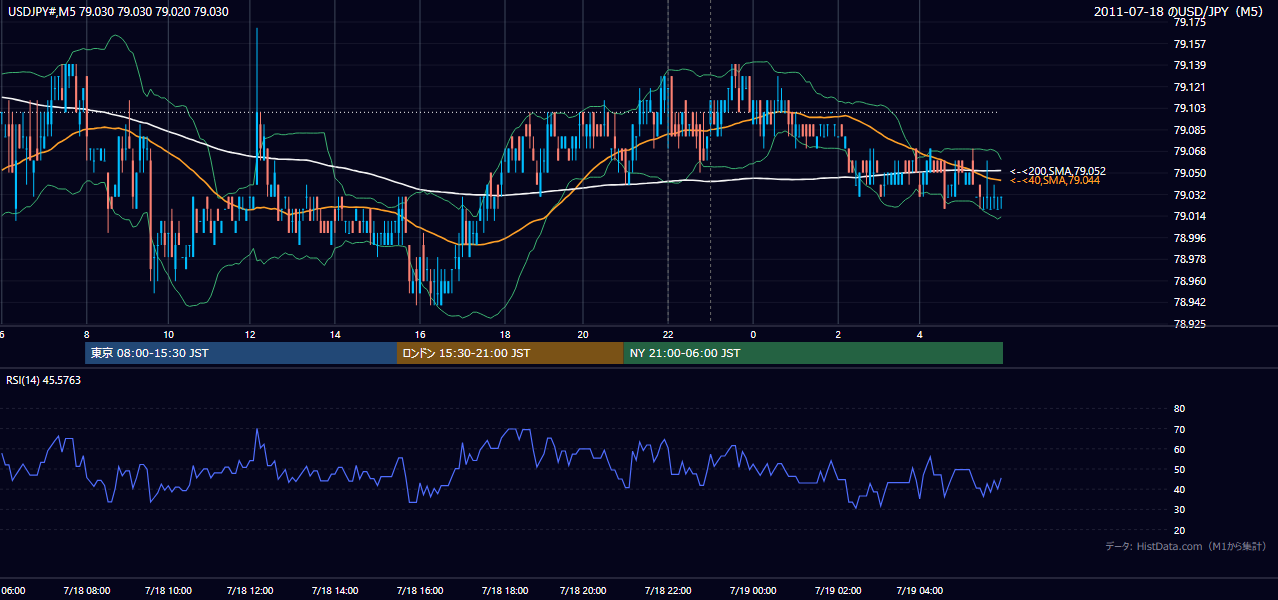
Task: Click the 7/19 04:00 bottom time label
Action: click(x=920, y=590)
